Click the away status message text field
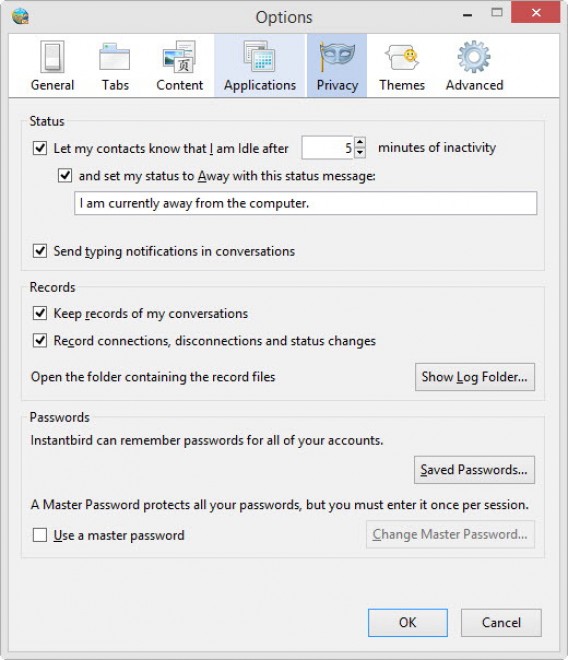 tap(306, 203)
